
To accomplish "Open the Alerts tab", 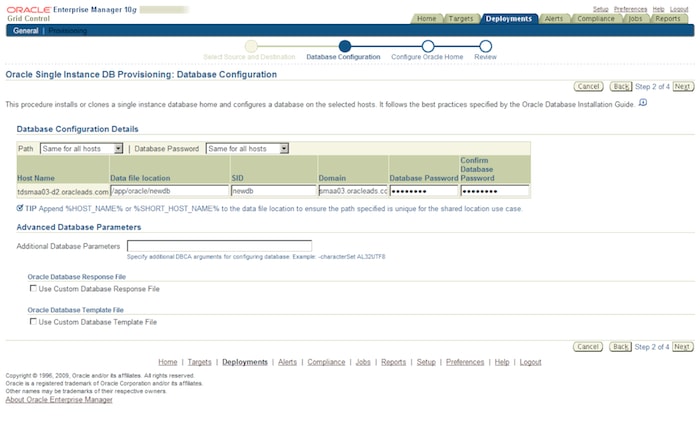I will coord(554,19).
